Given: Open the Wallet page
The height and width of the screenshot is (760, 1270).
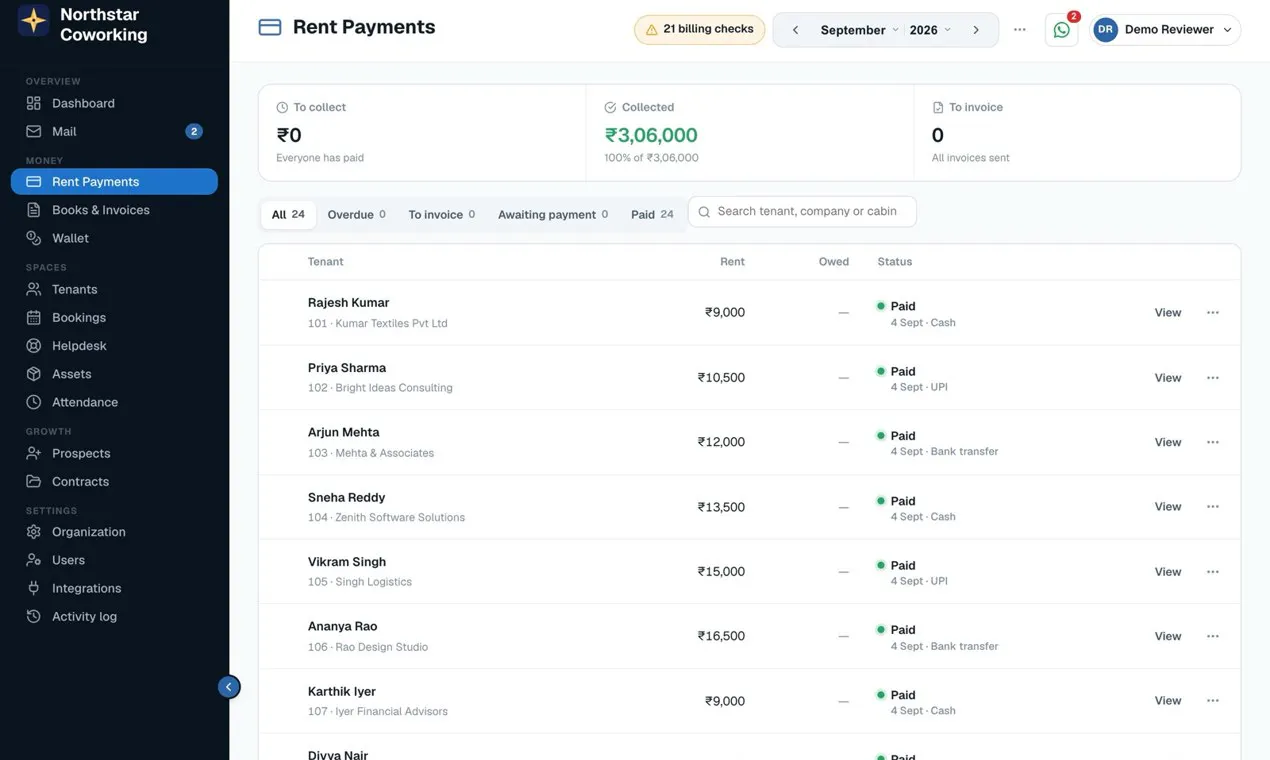Looking at the screenshot, I should pyautogui.click(x=114, y=238).
